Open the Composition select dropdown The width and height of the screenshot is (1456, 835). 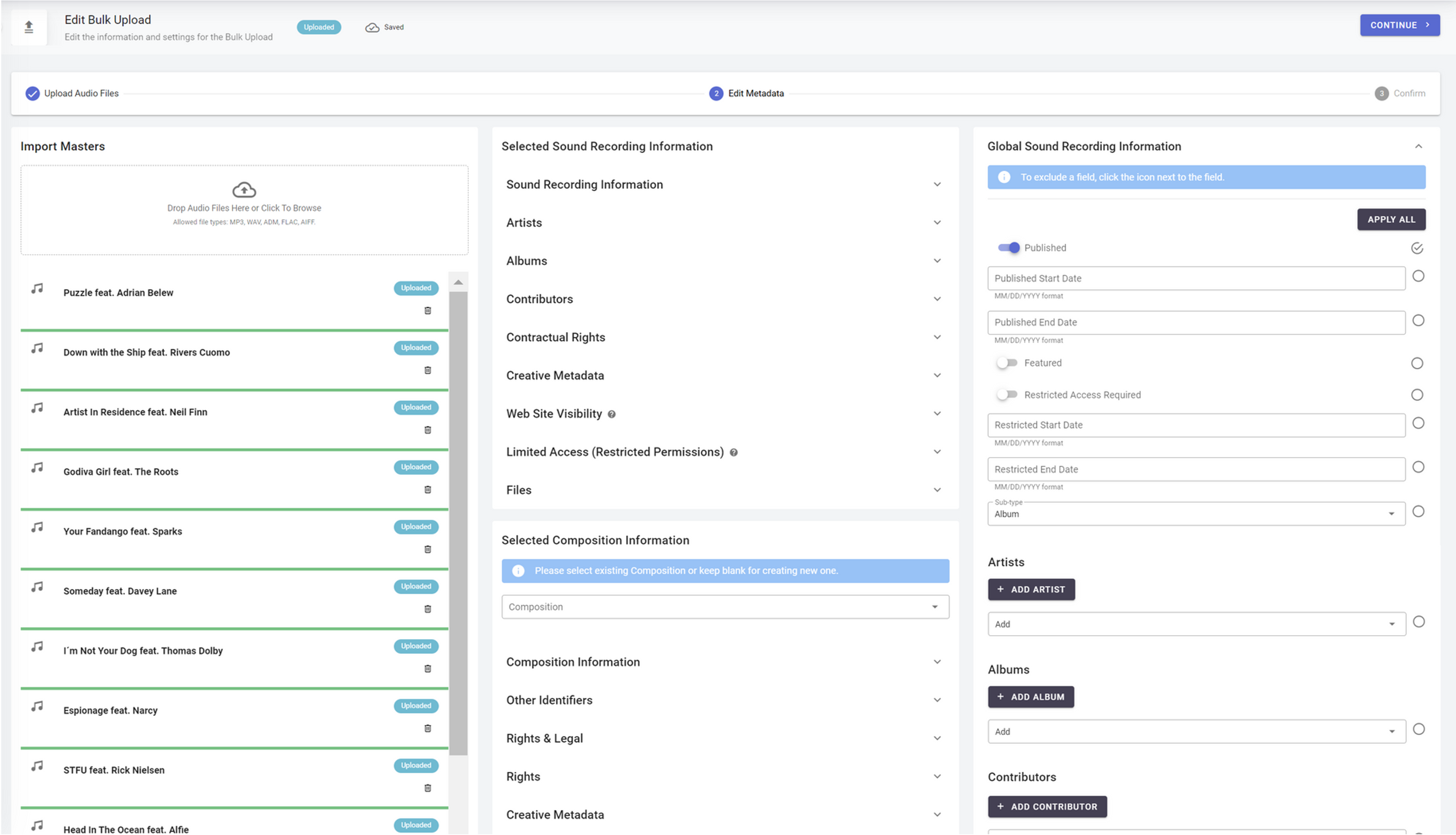(x=724, y=607)
